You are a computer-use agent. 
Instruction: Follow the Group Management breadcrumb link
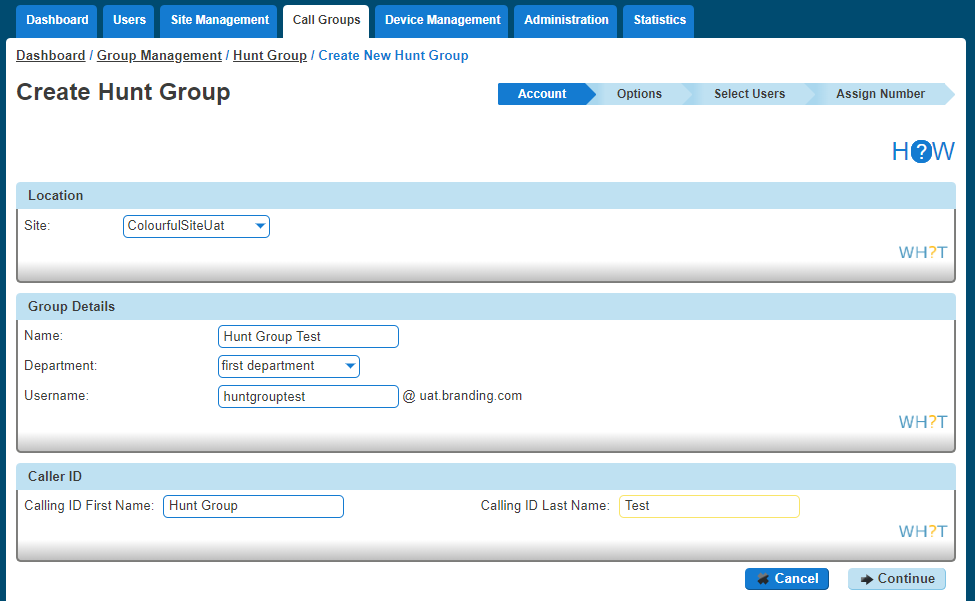[x=159, y=56]
